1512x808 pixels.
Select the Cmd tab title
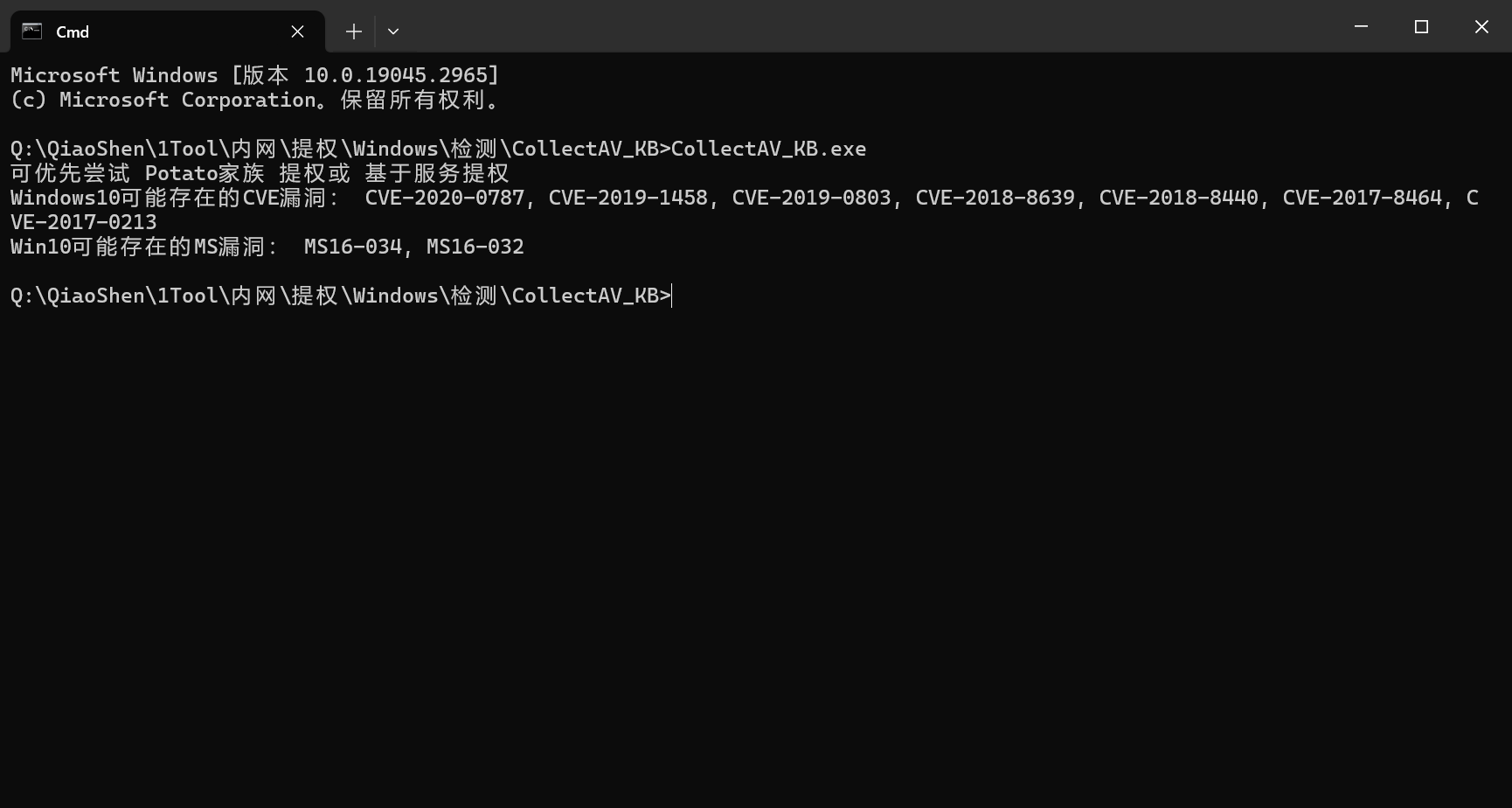73,32
